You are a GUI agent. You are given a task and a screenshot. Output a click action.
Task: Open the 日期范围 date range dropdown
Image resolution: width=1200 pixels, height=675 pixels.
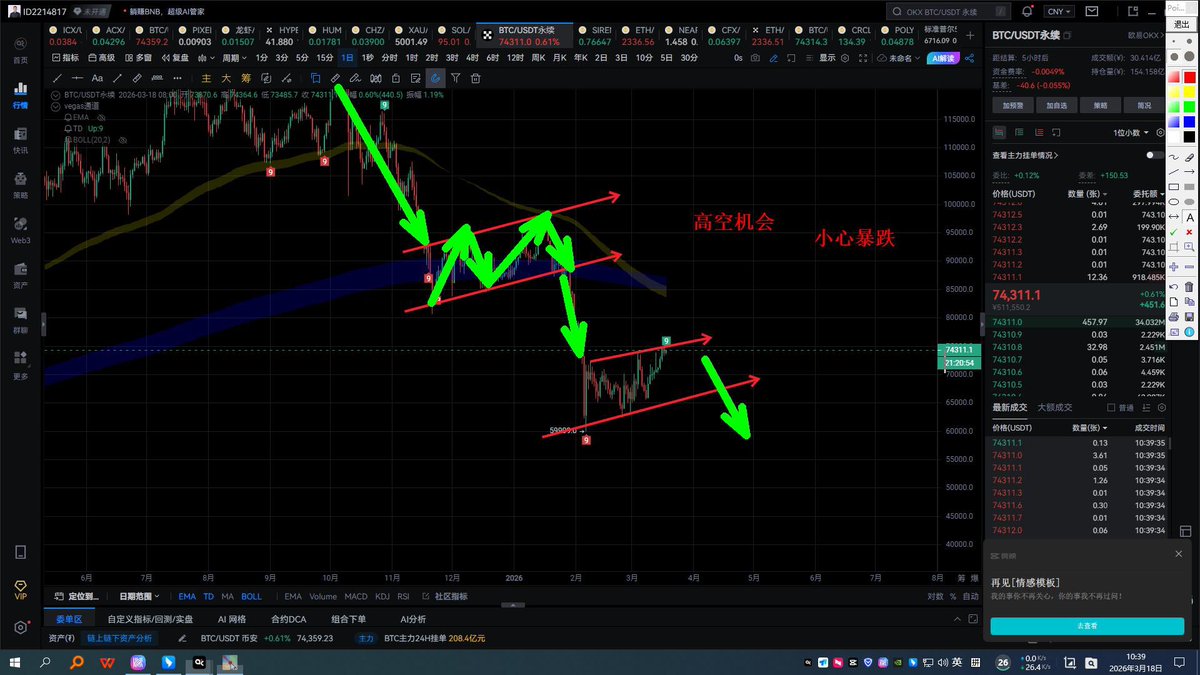(140, 596)
